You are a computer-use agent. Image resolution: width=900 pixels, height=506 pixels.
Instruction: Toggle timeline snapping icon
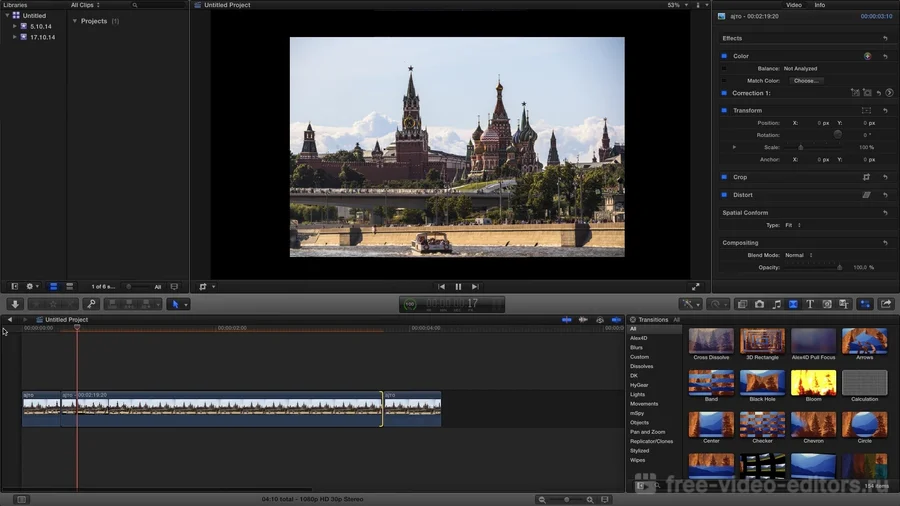616,320
